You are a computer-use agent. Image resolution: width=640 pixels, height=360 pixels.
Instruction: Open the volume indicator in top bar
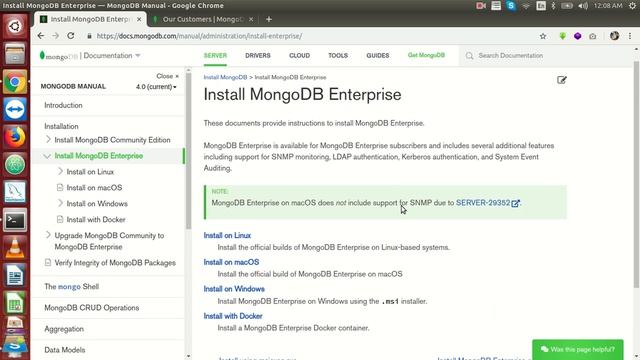coord(583,6)
